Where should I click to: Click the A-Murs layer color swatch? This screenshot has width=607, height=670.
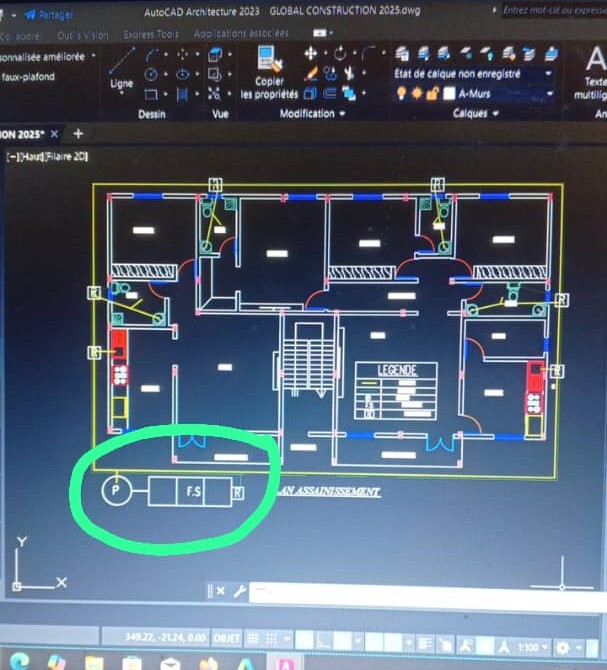[x=449, y=94]
